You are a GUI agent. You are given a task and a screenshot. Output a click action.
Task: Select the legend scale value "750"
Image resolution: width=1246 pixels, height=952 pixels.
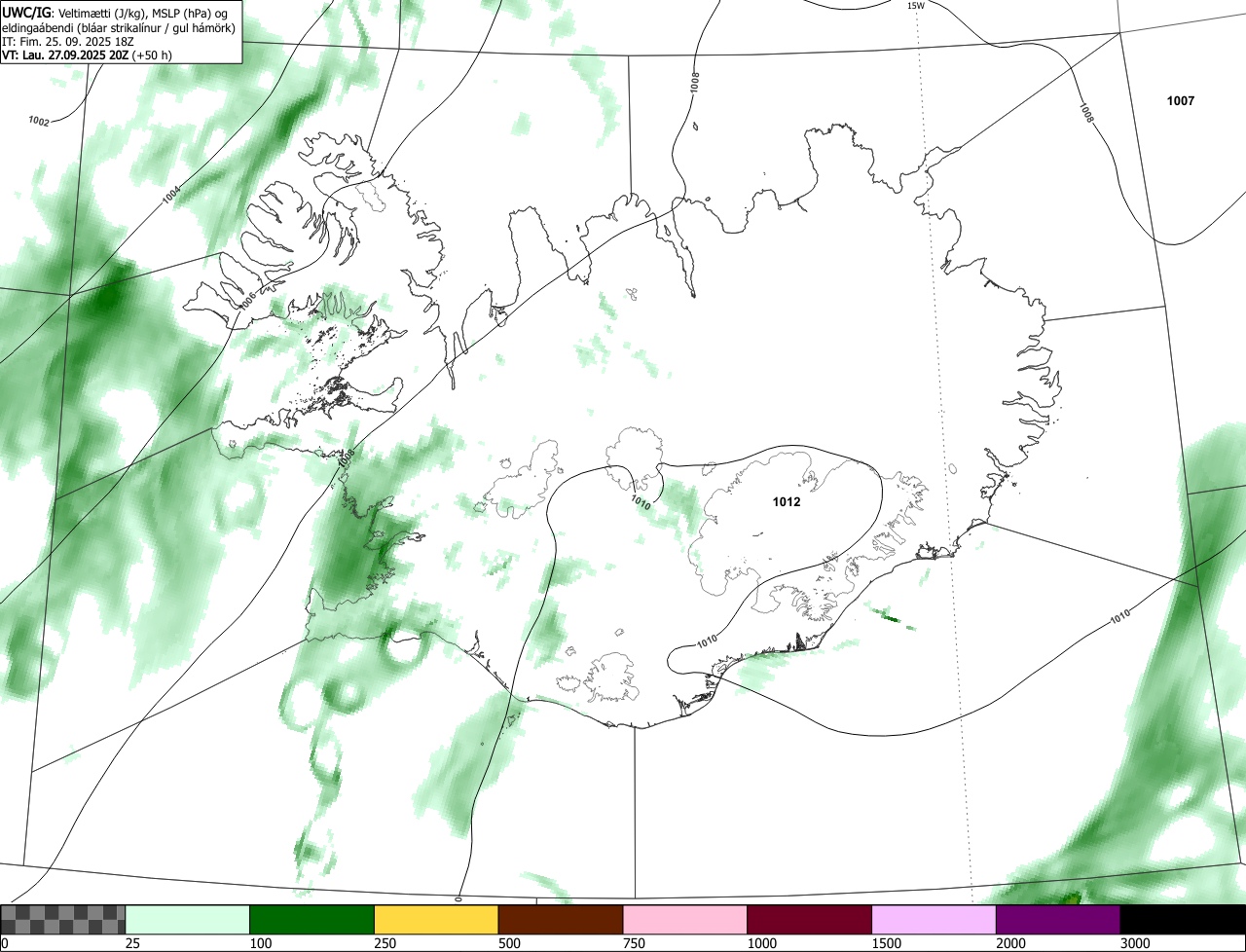coord(634,943)
